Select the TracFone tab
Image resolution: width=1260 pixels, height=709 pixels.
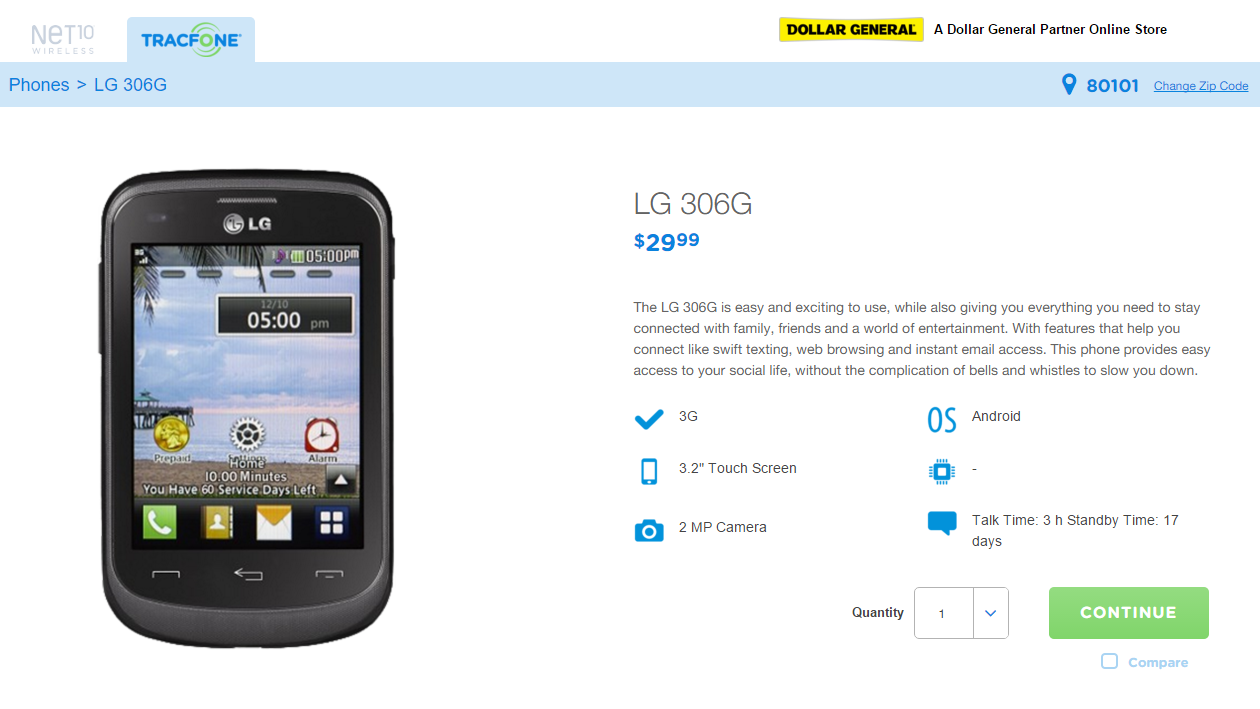tap(191, 40)
